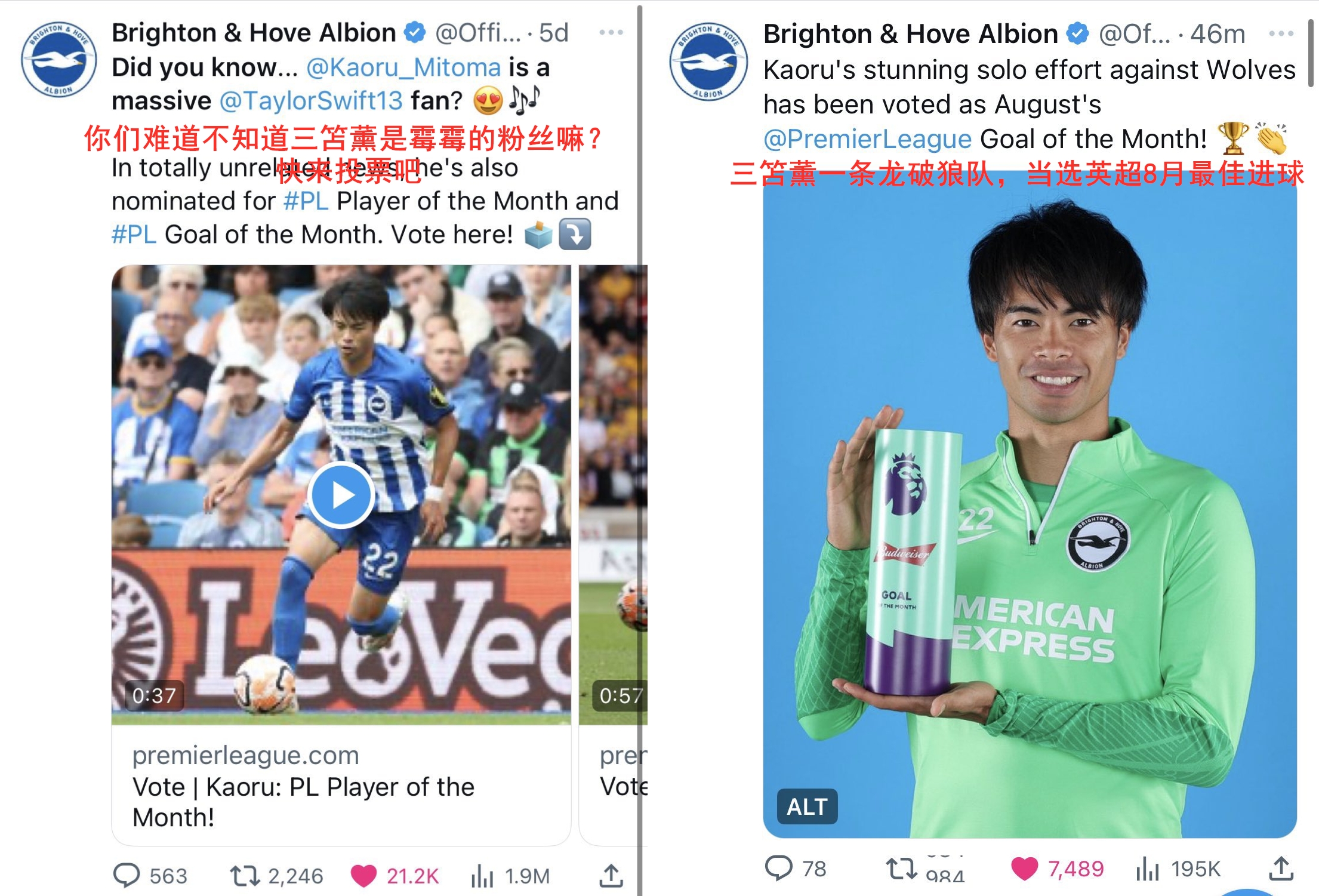Open Brighton profile avatar on left tweet
This screenshot has height=896, width=1319.
[58, 60]
